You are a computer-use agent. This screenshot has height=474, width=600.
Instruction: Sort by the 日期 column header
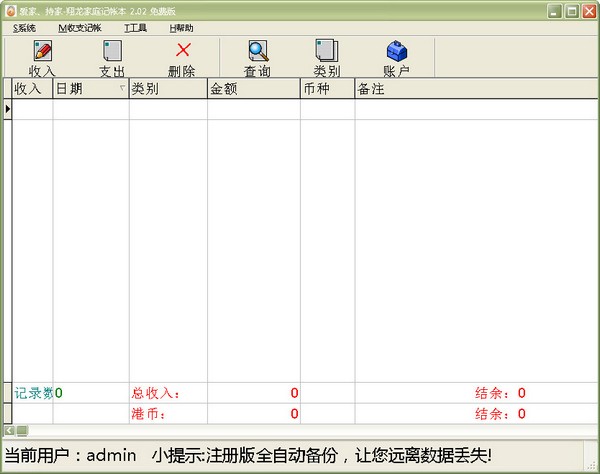click(x=91, y=89)
